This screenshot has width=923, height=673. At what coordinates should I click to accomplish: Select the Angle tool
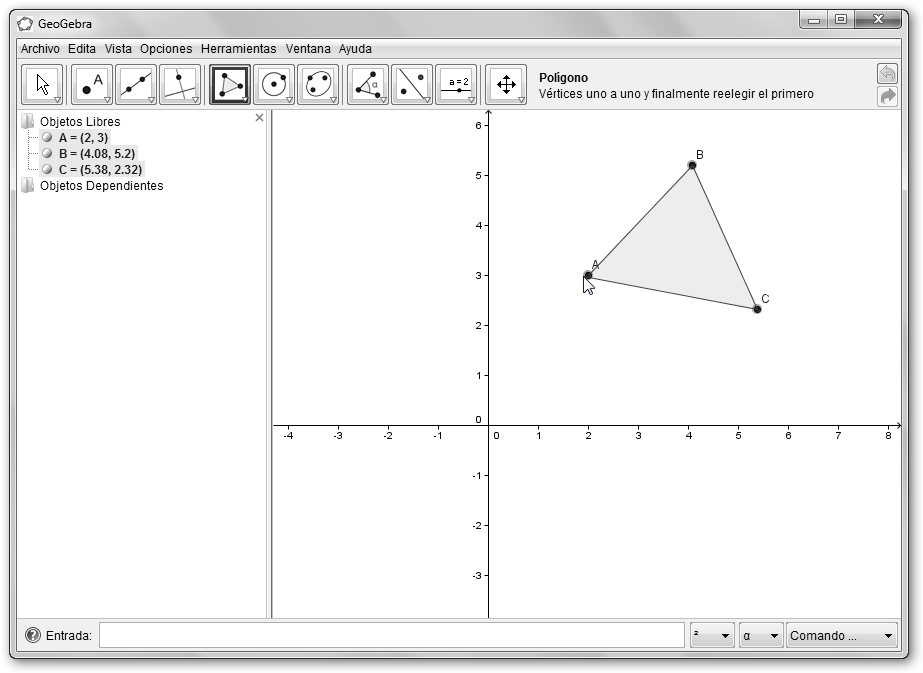[x=368, y=85]
